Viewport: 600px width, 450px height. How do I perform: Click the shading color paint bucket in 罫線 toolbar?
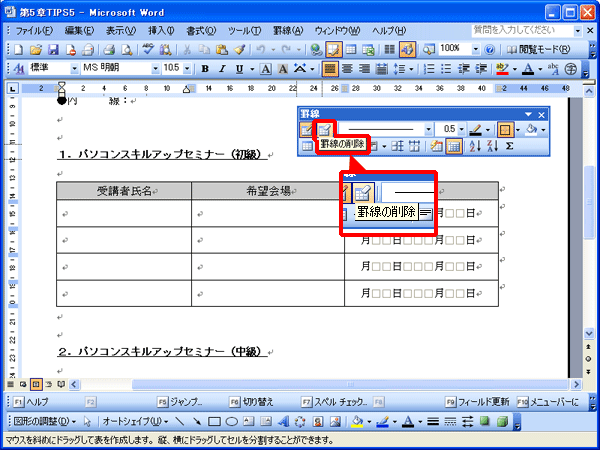531,130
